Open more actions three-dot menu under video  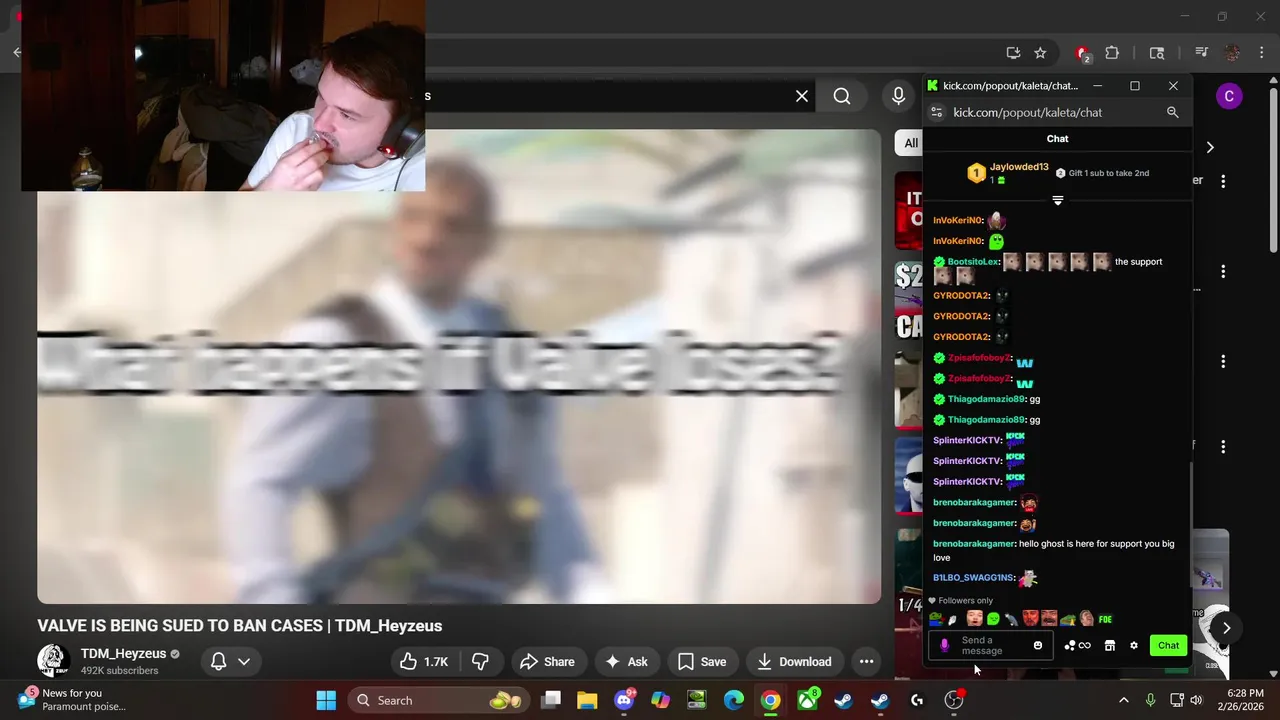click(x=867, y=661)
